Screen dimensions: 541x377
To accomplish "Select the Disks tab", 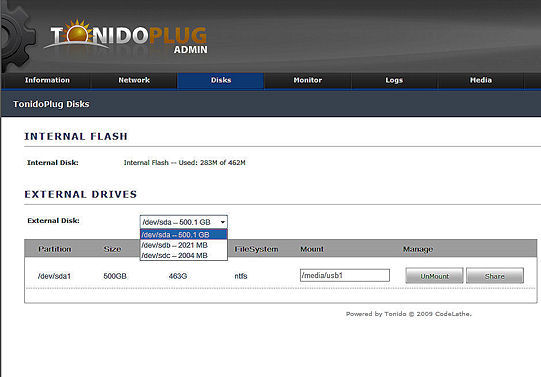I will [221, 80].
